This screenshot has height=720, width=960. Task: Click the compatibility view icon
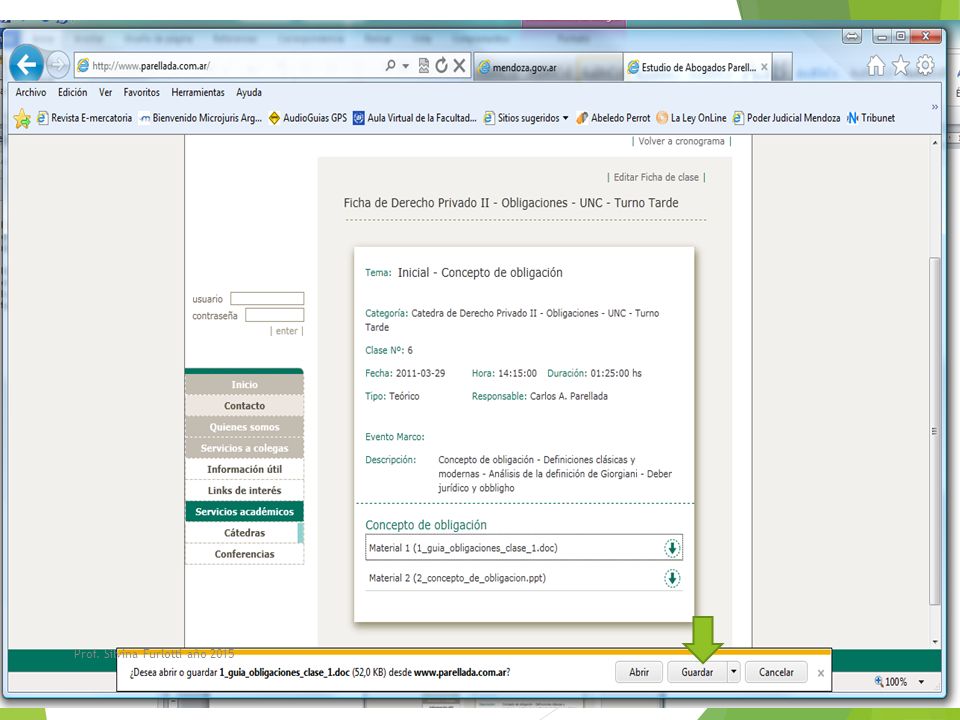(x=423, y=66)
